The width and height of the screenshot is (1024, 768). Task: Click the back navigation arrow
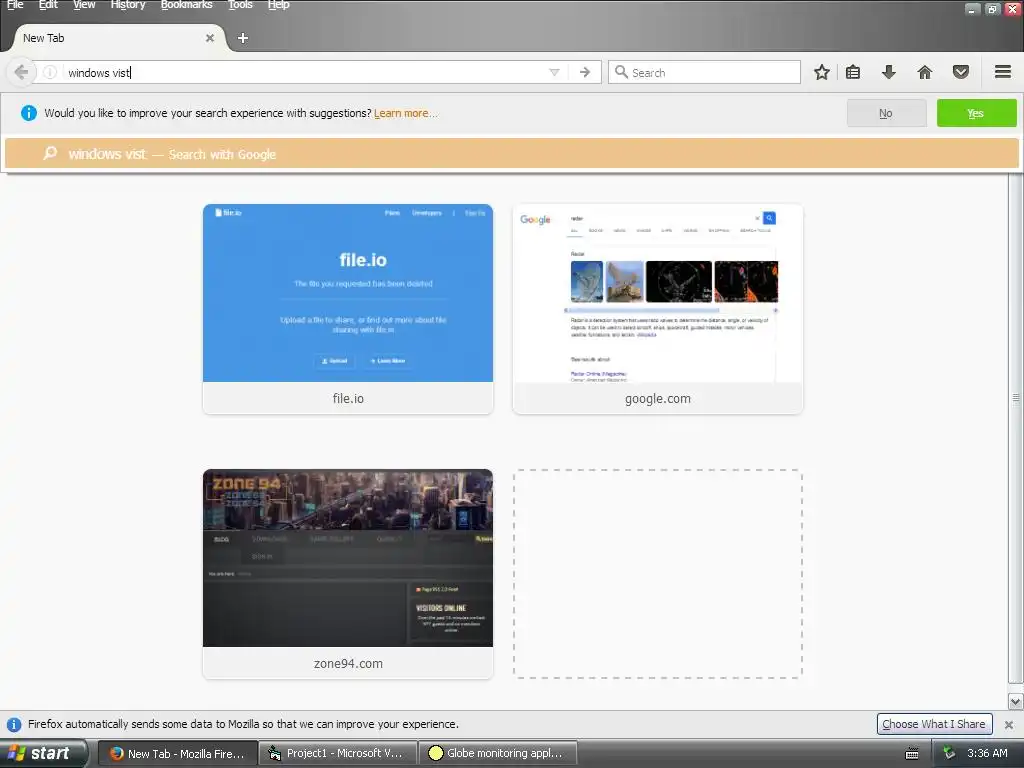20,72
